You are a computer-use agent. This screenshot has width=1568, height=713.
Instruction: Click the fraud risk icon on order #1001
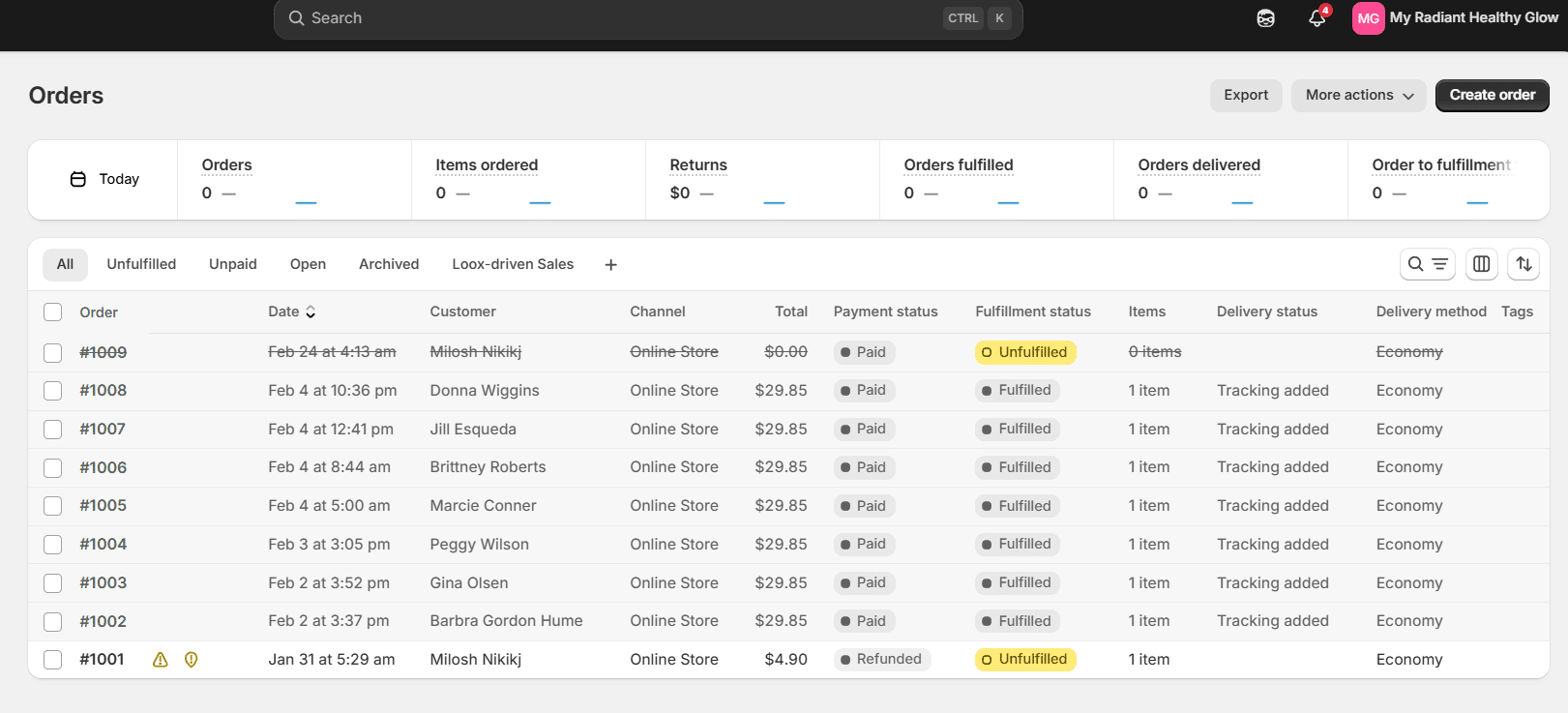click(192, 660)
